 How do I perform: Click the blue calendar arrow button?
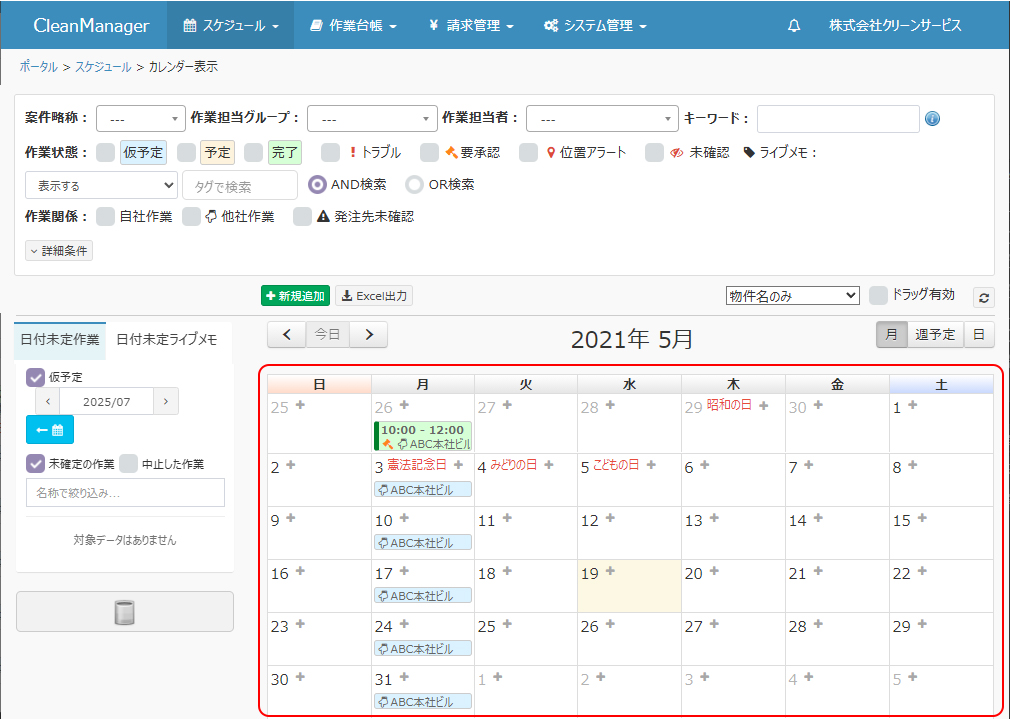tap(50, 430)
